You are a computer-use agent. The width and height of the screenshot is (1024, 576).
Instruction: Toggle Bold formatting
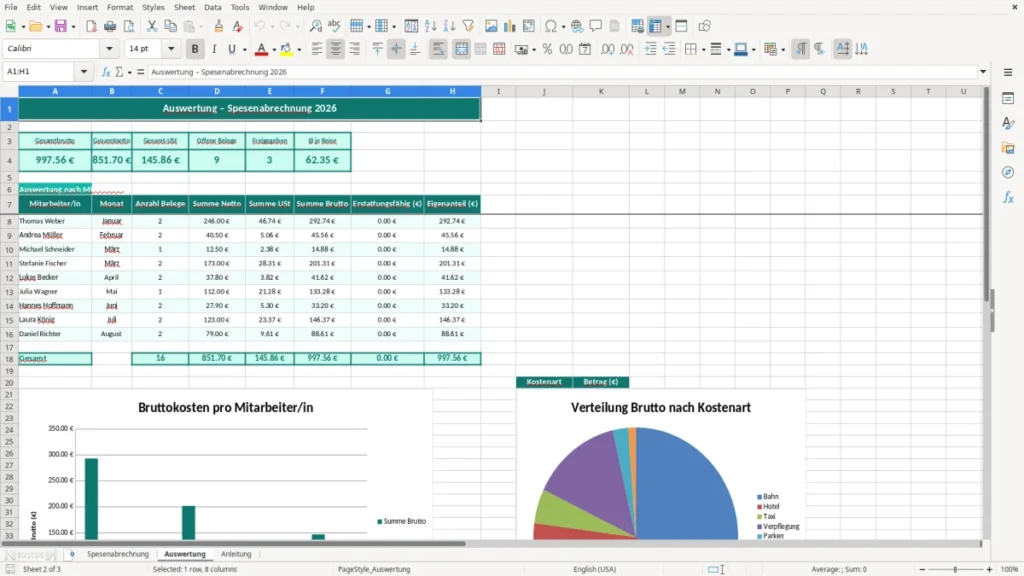(x=195, y=49)
